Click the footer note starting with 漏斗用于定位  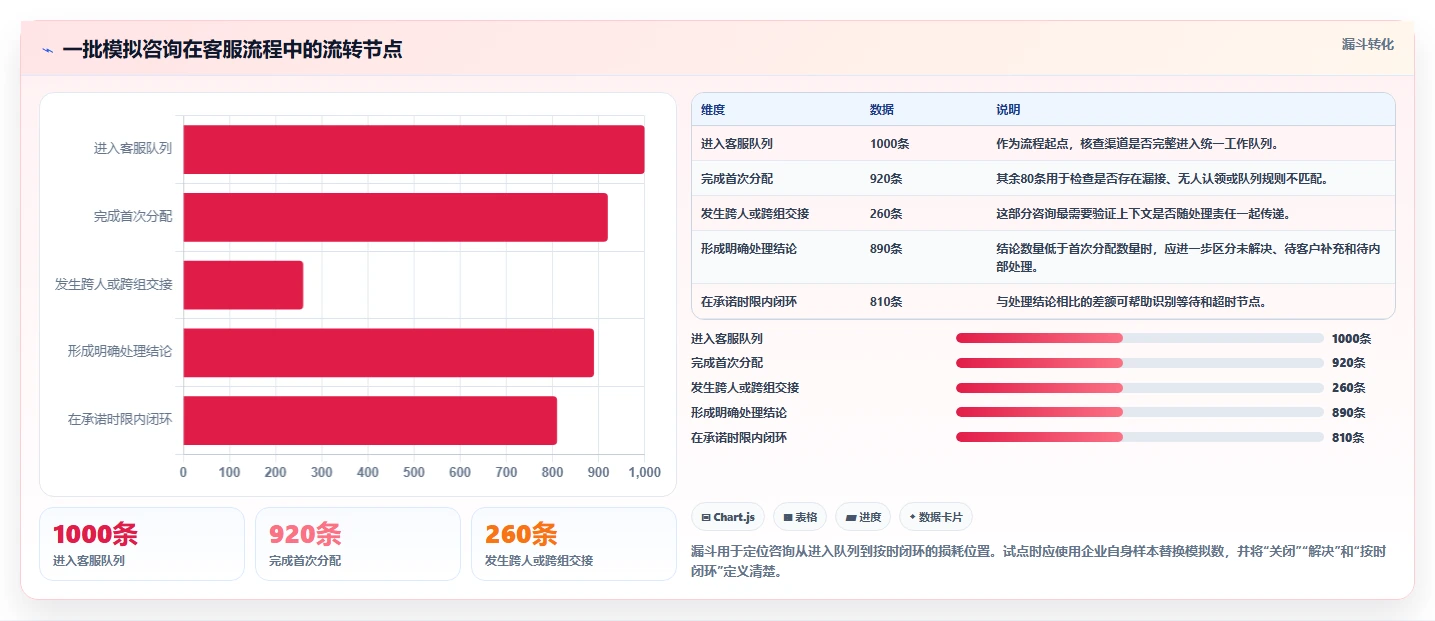point(1038,562)
